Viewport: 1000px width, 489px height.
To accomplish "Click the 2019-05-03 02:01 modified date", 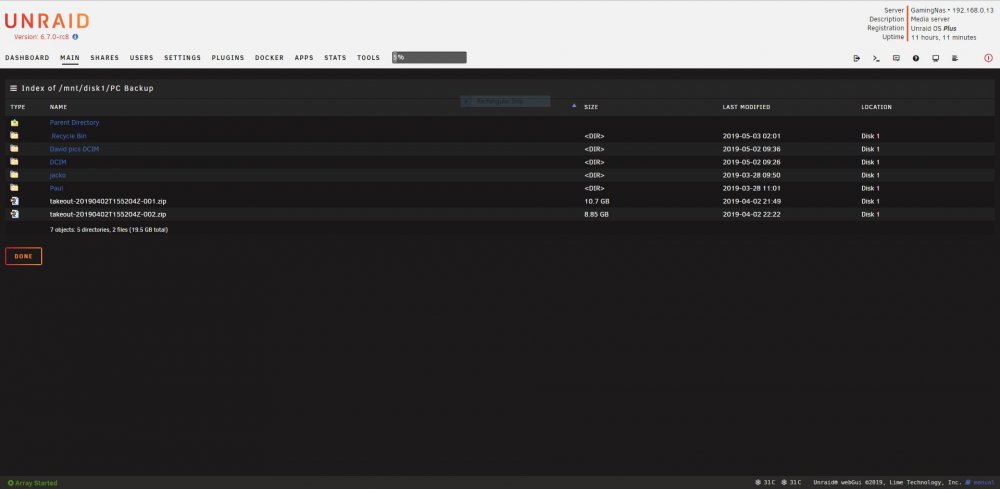I will 751,136.
